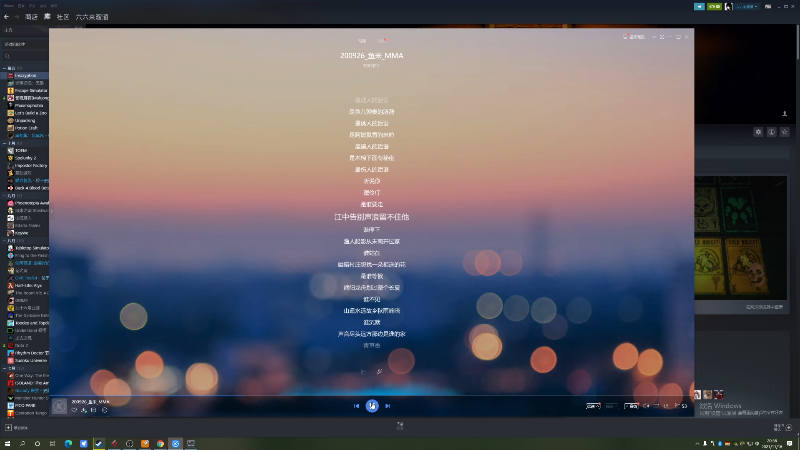800x450 pixels.
Task: Select Dota 2 in the library list
Action: coord(20,345)
